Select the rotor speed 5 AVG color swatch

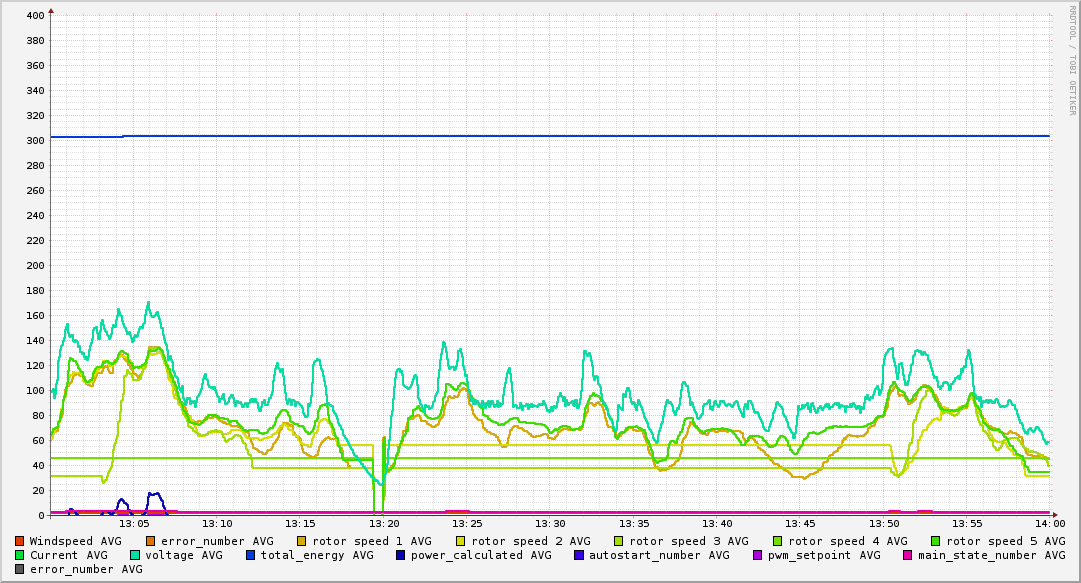(936, 542)
